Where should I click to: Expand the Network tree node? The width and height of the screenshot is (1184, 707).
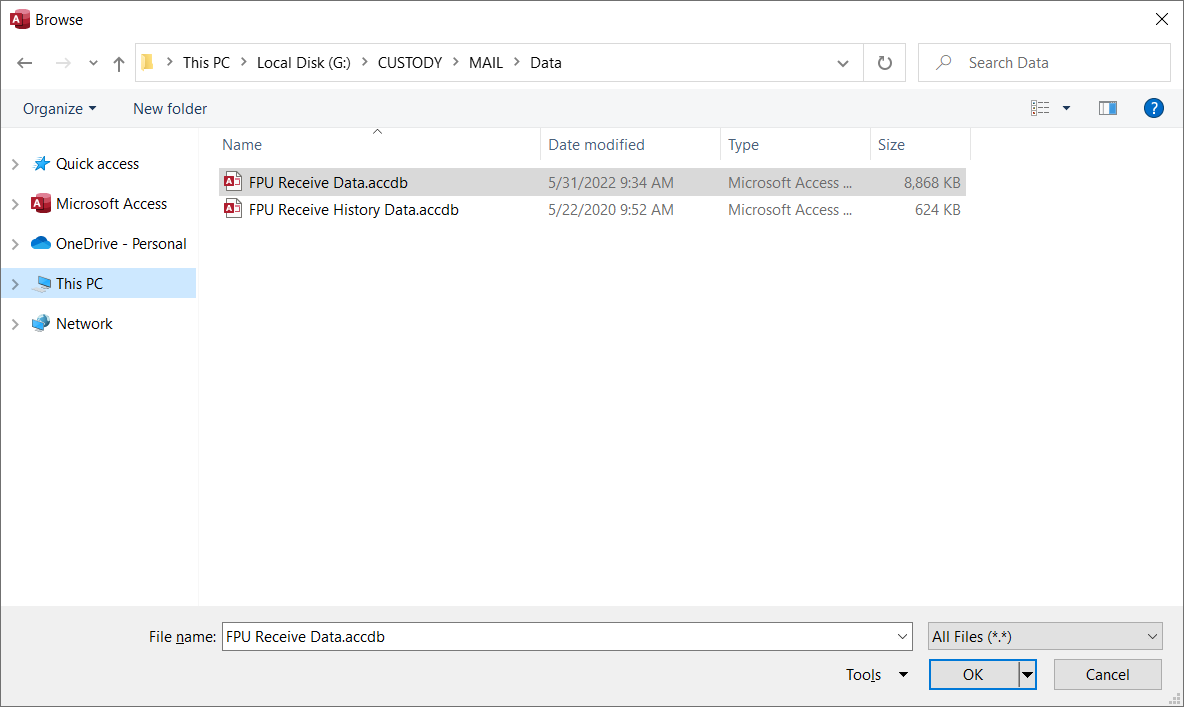click(15, 324)
